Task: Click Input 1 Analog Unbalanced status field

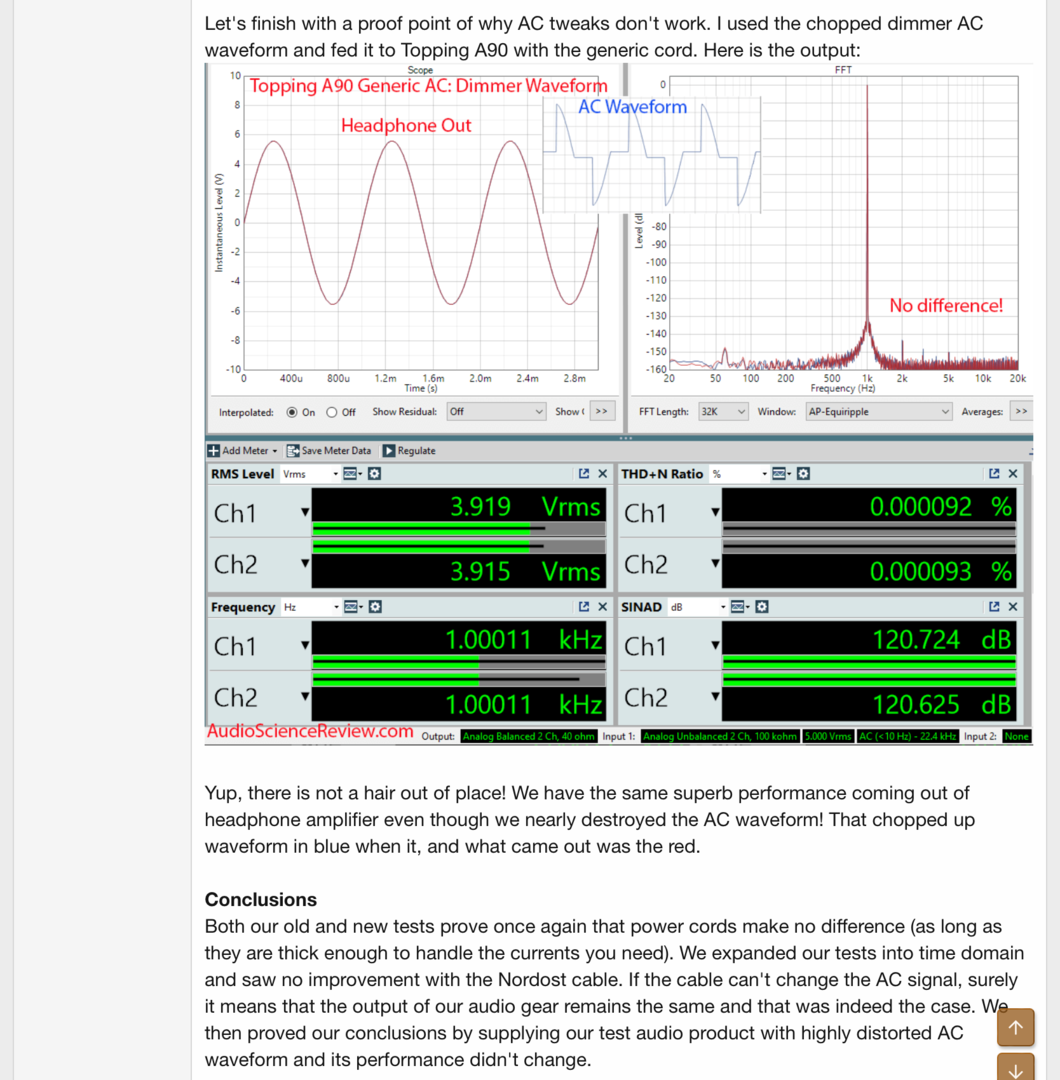Action: pyautogui.click(x=720, y=736)
